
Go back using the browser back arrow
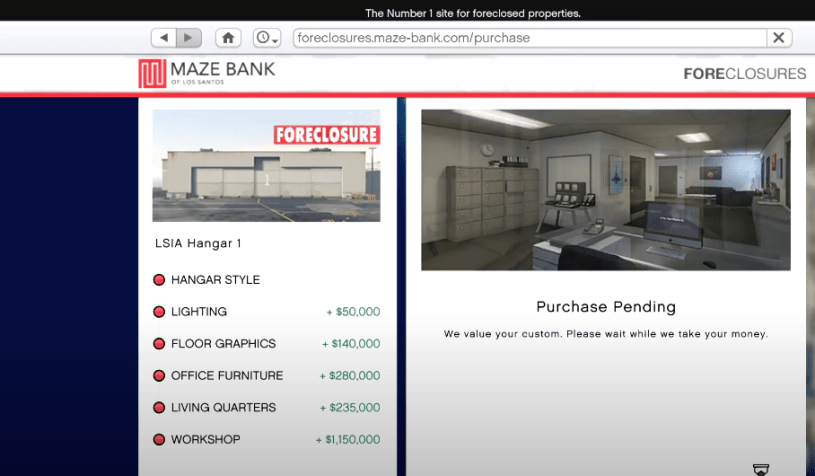(x=164, y=37)
